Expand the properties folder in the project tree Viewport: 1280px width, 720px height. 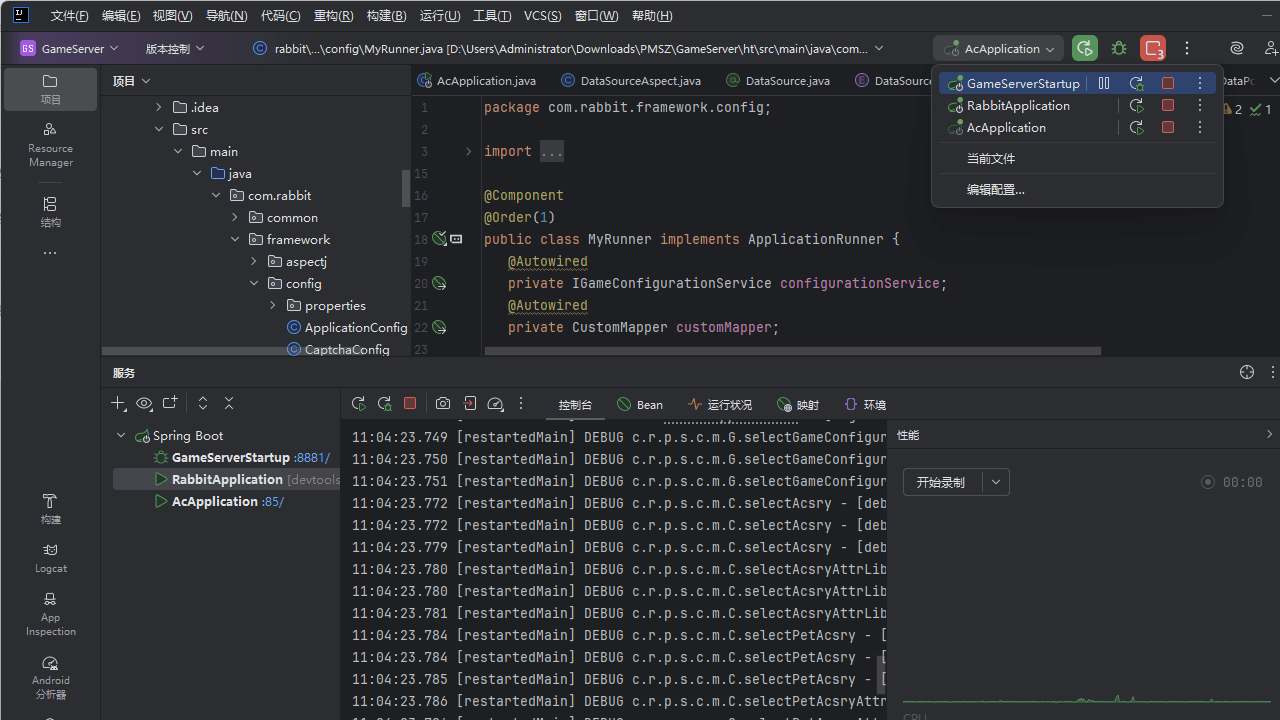pos(274,306)
